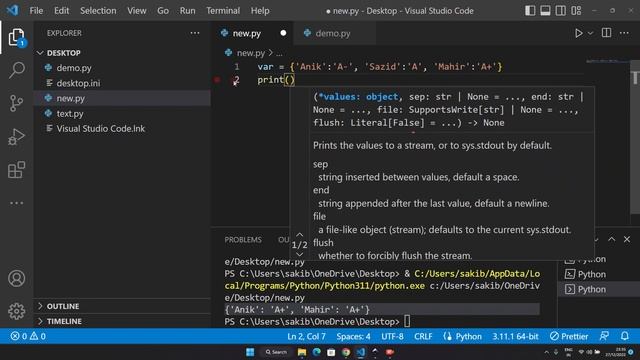Open taskbar Search box
Image resolution: width=640 pixels, height=360 pixels.
pos(276,352)
